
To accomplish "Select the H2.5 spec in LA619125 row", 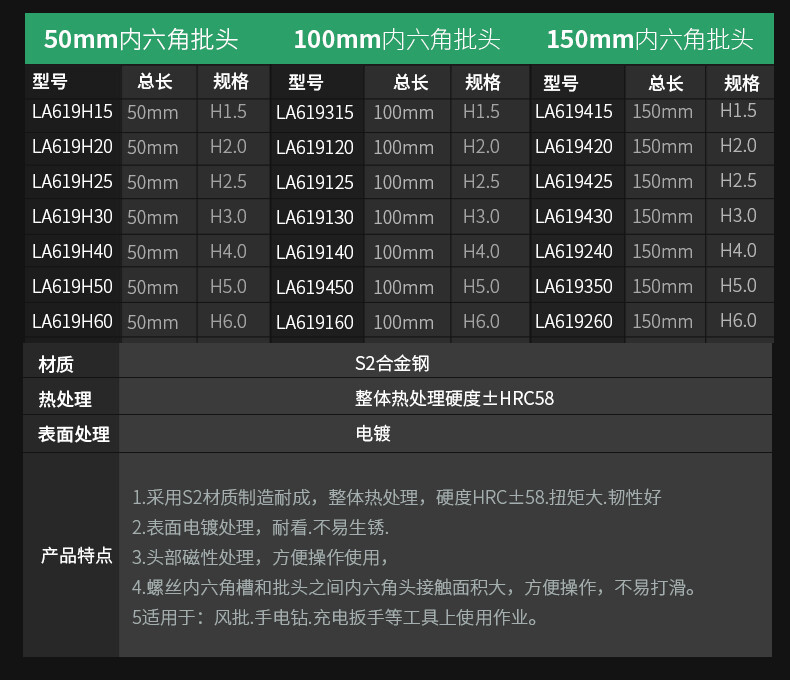I will [x=481, y=181].
